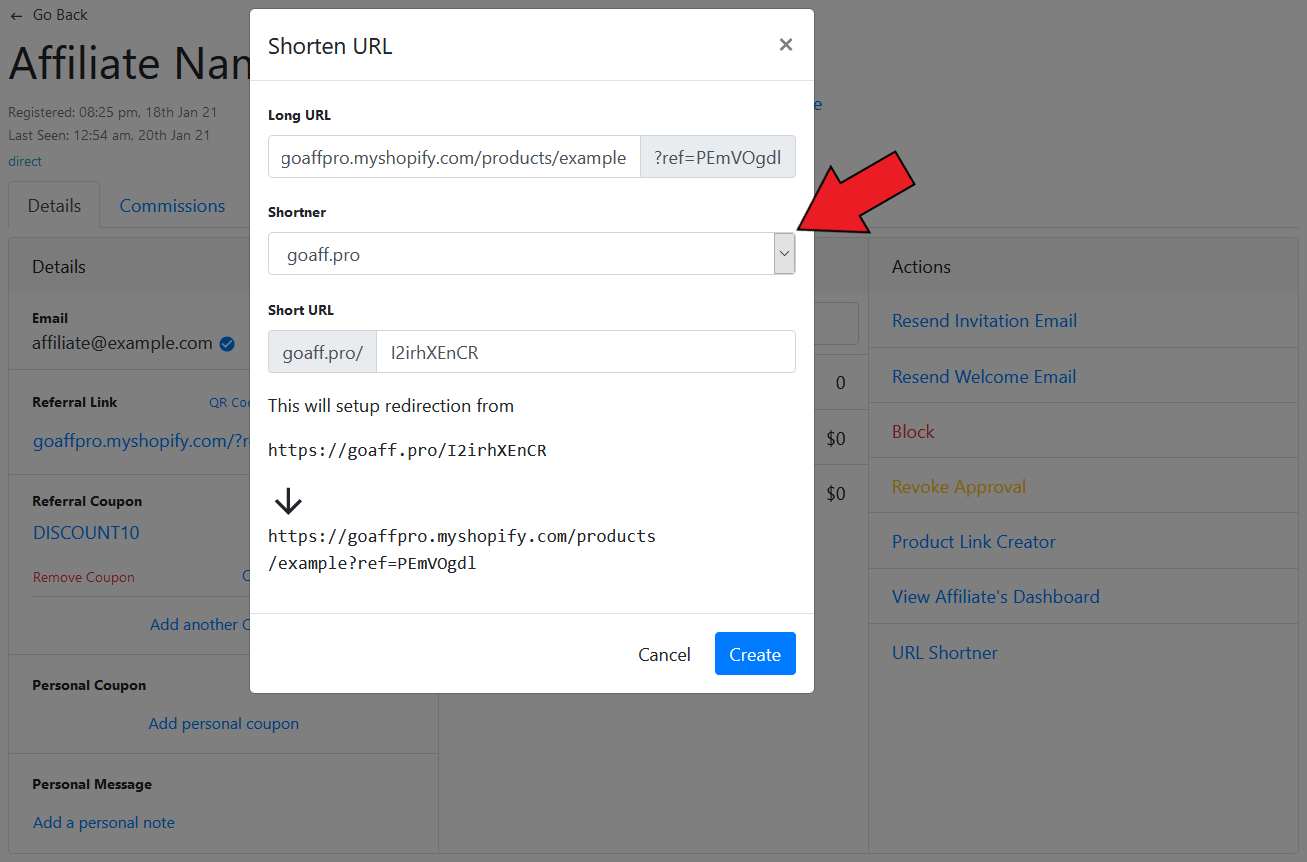1307x862 pixels.
Task: Click the 'direct' source text
Action: click(x=25, y=161)
